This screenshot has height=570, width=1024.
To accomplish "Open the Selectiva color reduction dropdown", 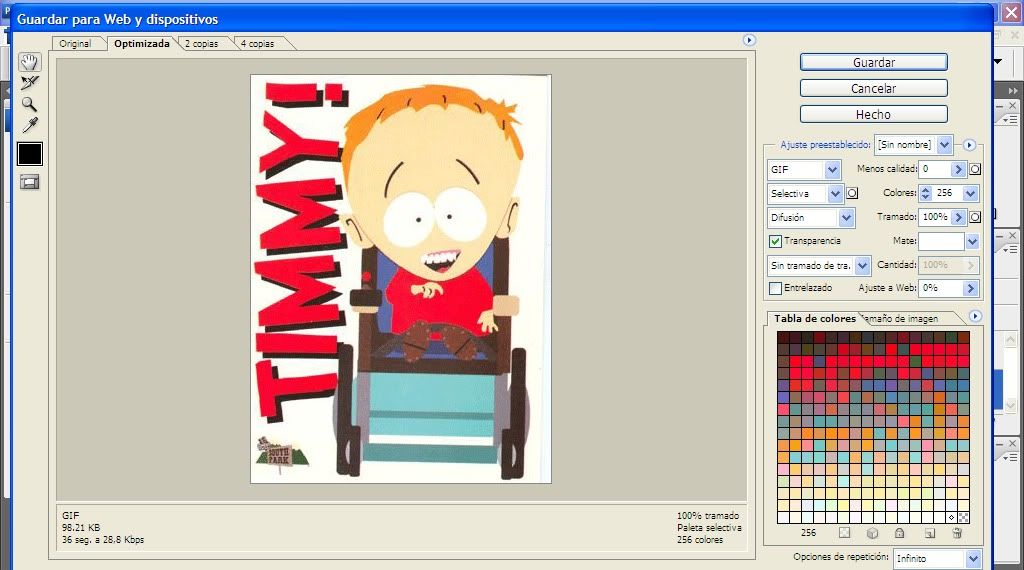I will pyautogui.click(x=835, y=194).
